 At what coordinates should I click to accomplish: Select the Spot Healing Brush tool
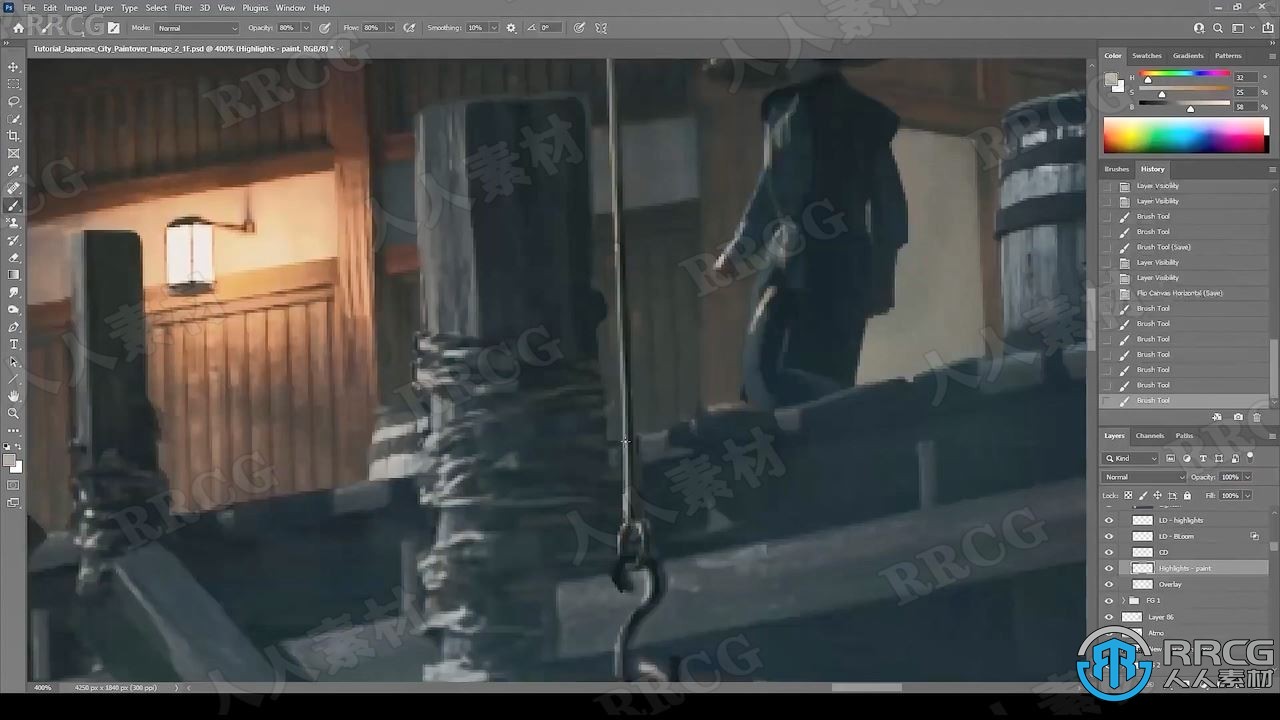pyautogui.click(x=13, y=188)
